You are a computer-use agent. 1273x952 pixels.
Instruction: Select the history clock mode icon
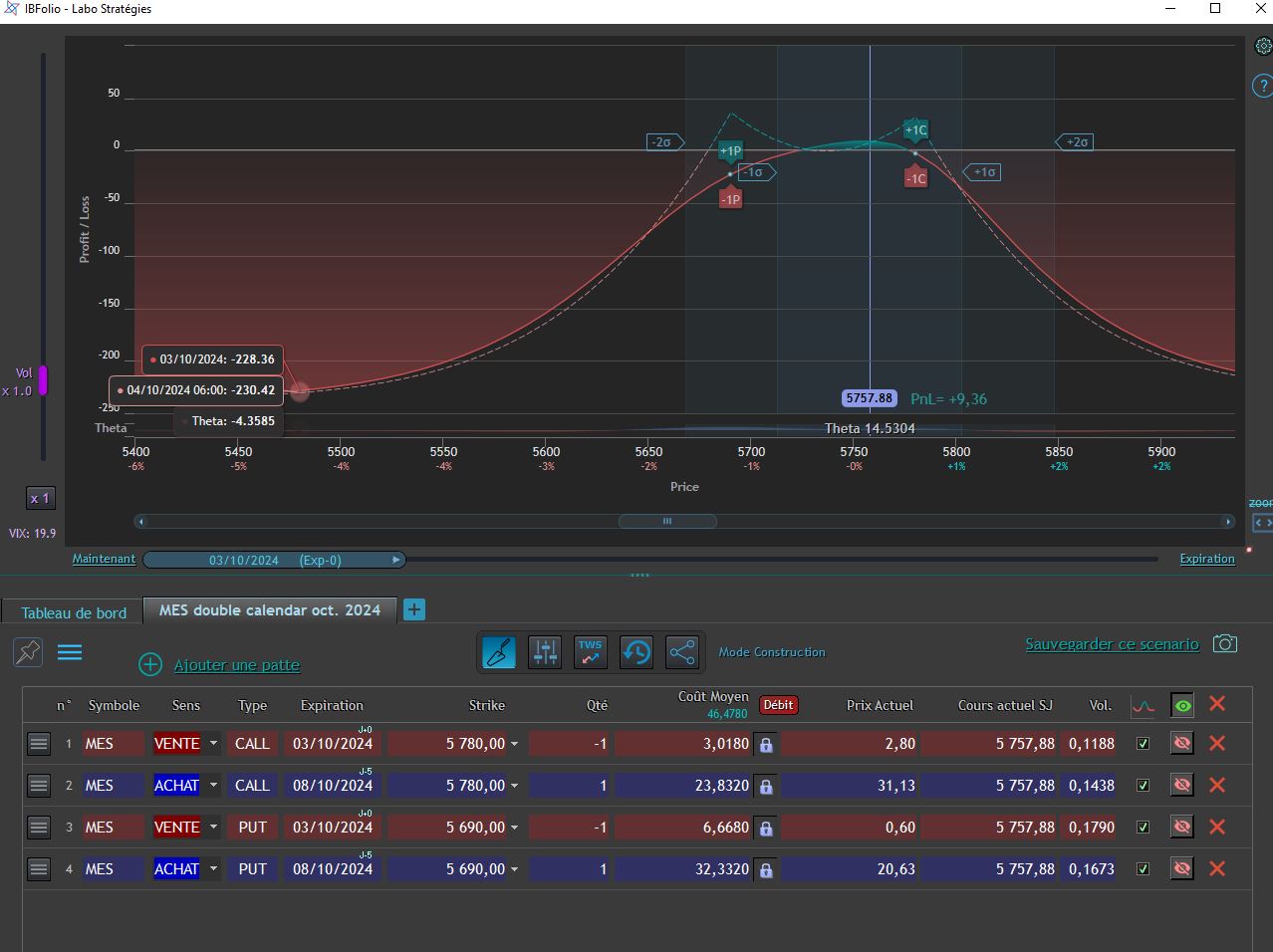click(x=636, y=652)
